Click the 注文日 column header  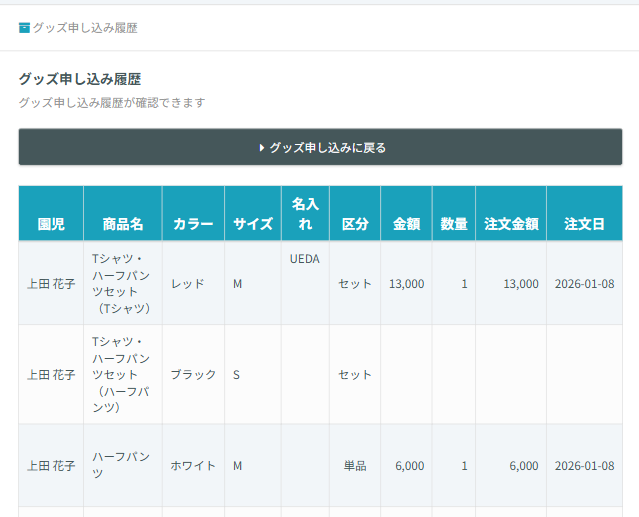pos(584,224)
